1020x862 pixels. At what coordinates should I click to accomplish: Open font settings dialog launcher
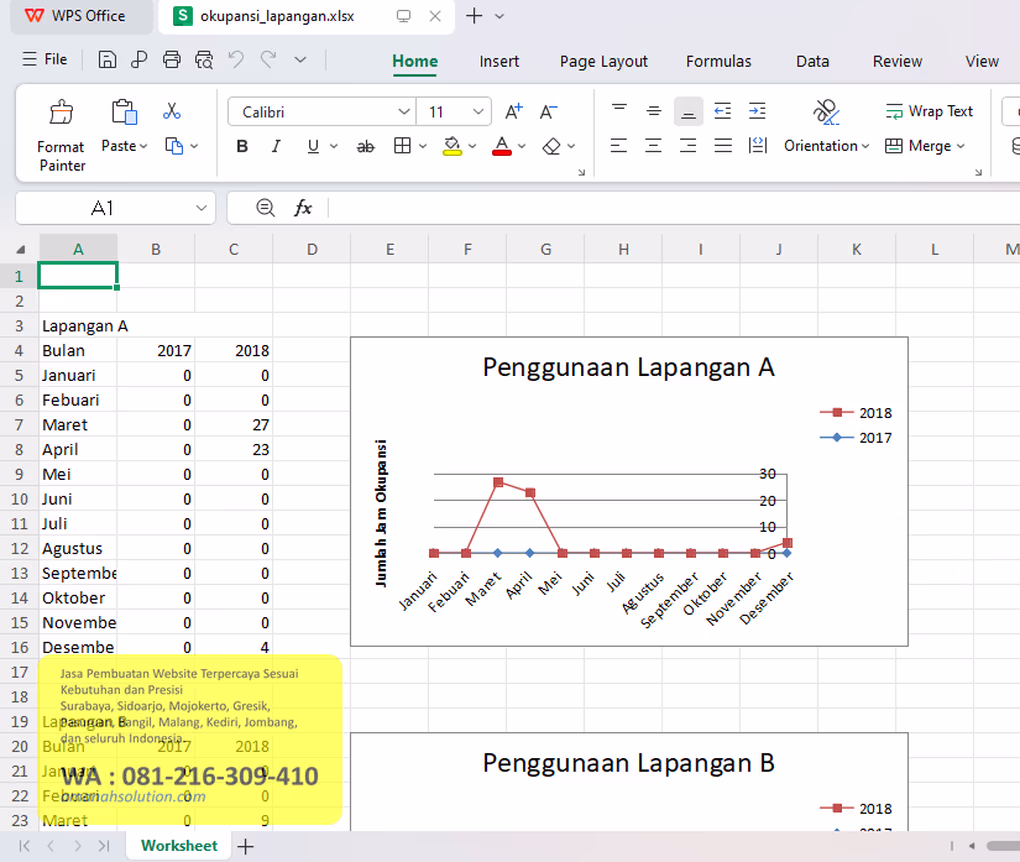coord(582,172)
